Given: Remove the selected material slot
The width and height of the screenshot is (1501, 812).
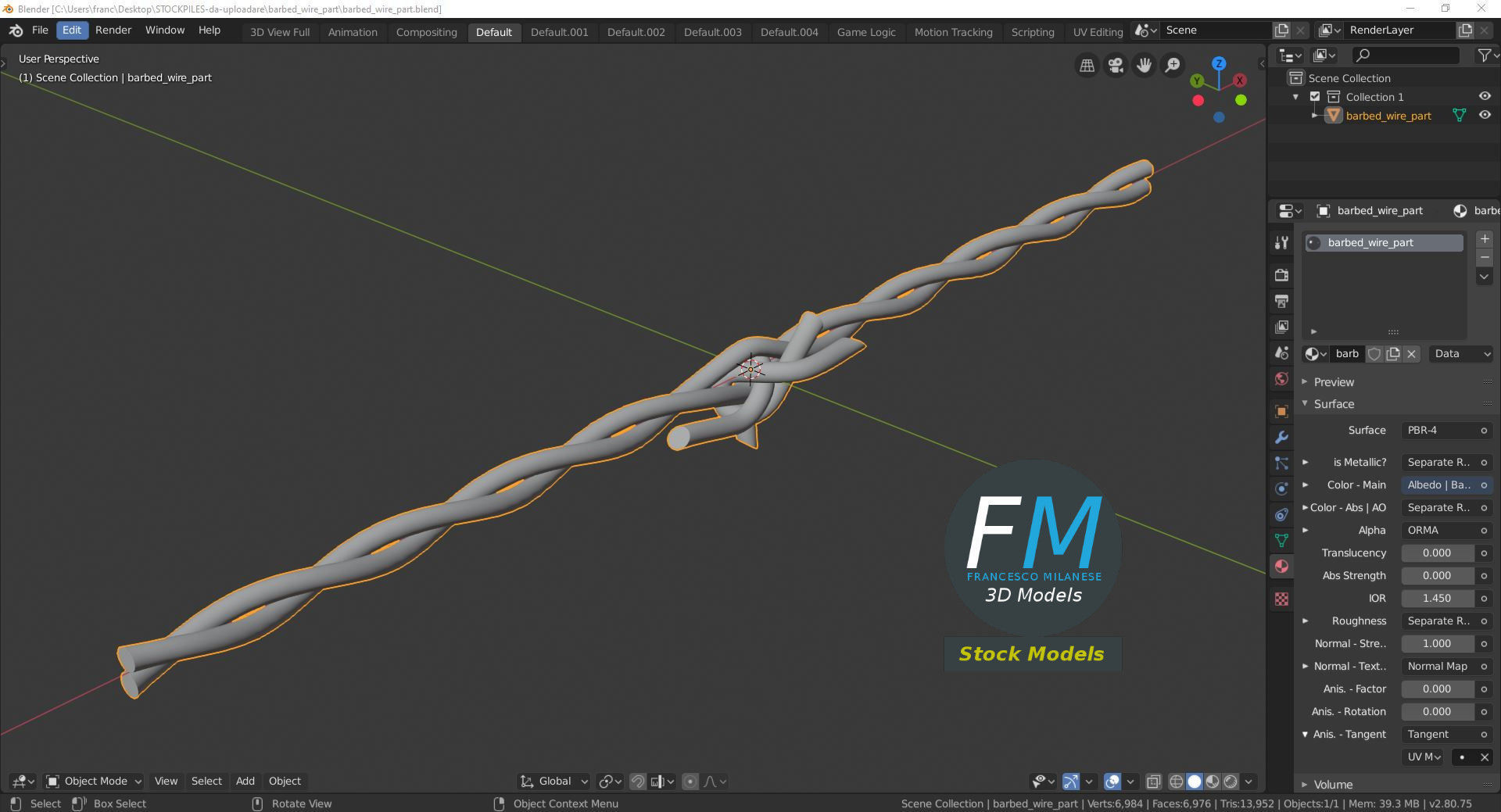Looking at the screenshot, I should pyautogui.click(x=1485, y=258).
